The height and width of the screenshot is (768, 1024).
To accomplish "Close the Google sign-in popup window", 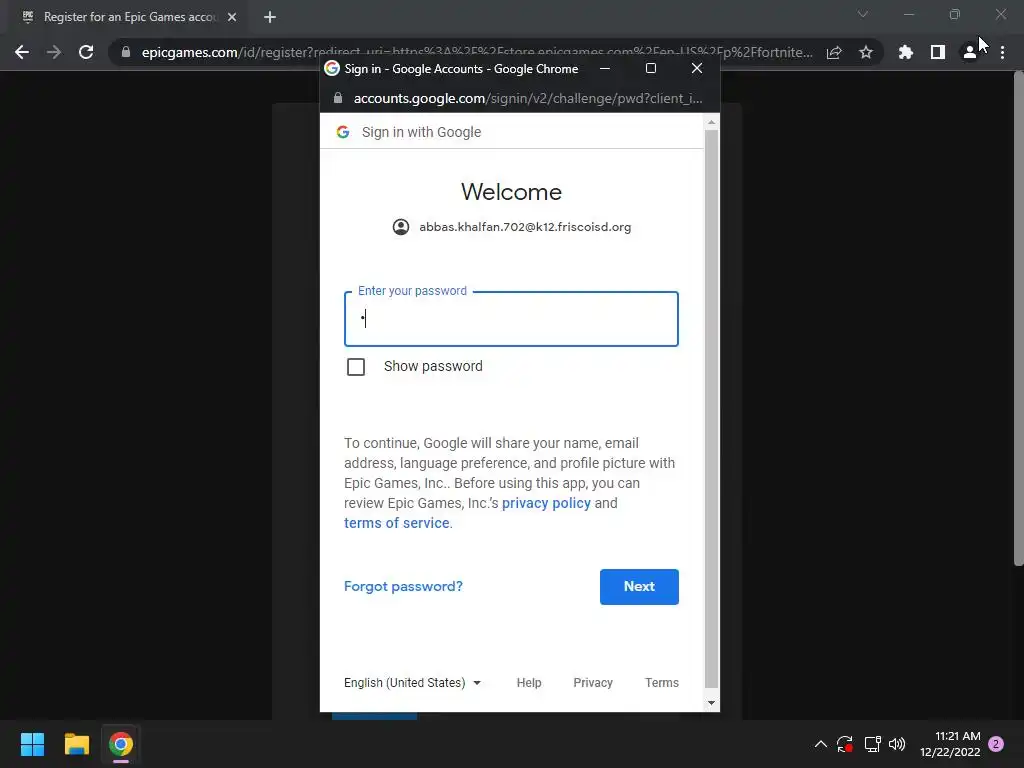I will [697, 68].
